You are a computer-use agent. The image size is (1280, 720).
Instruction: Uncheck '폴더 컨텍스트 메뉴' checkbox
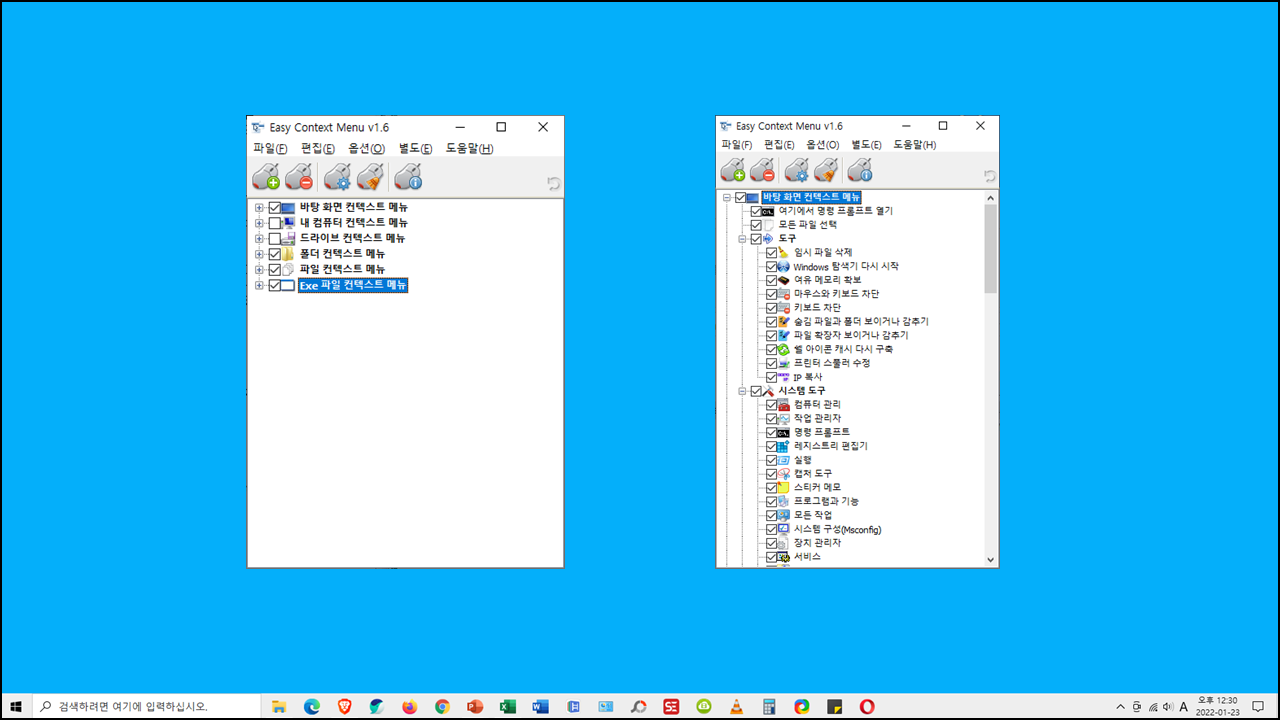point(275,254)
